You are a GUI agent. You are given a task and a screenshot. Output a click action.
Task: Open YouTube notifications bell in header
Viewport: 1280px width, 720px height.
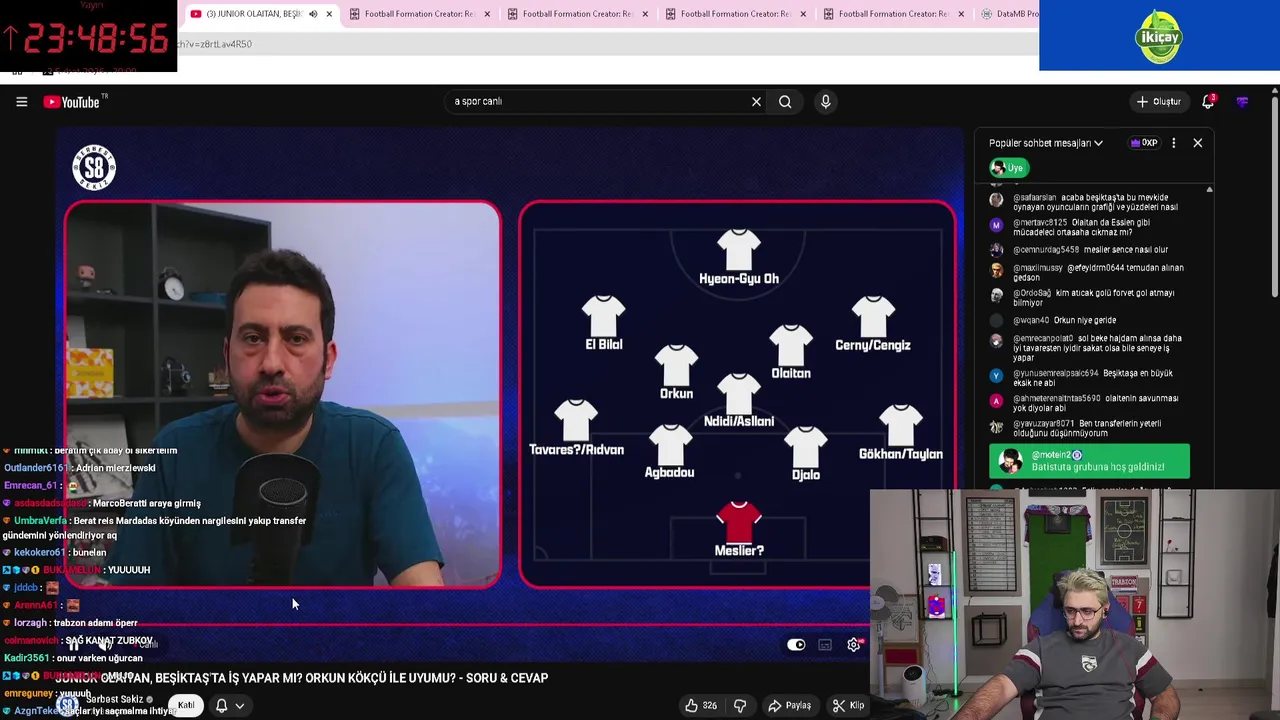pos(1208,101)
